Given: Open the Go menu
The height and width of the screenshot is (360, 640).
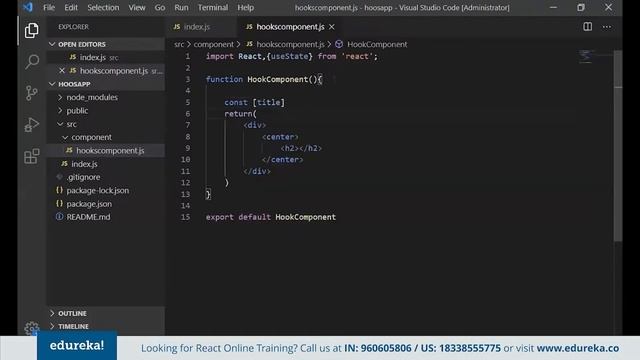Looking at the screenshot, I should pyautogui.click(x=160, y=7).
